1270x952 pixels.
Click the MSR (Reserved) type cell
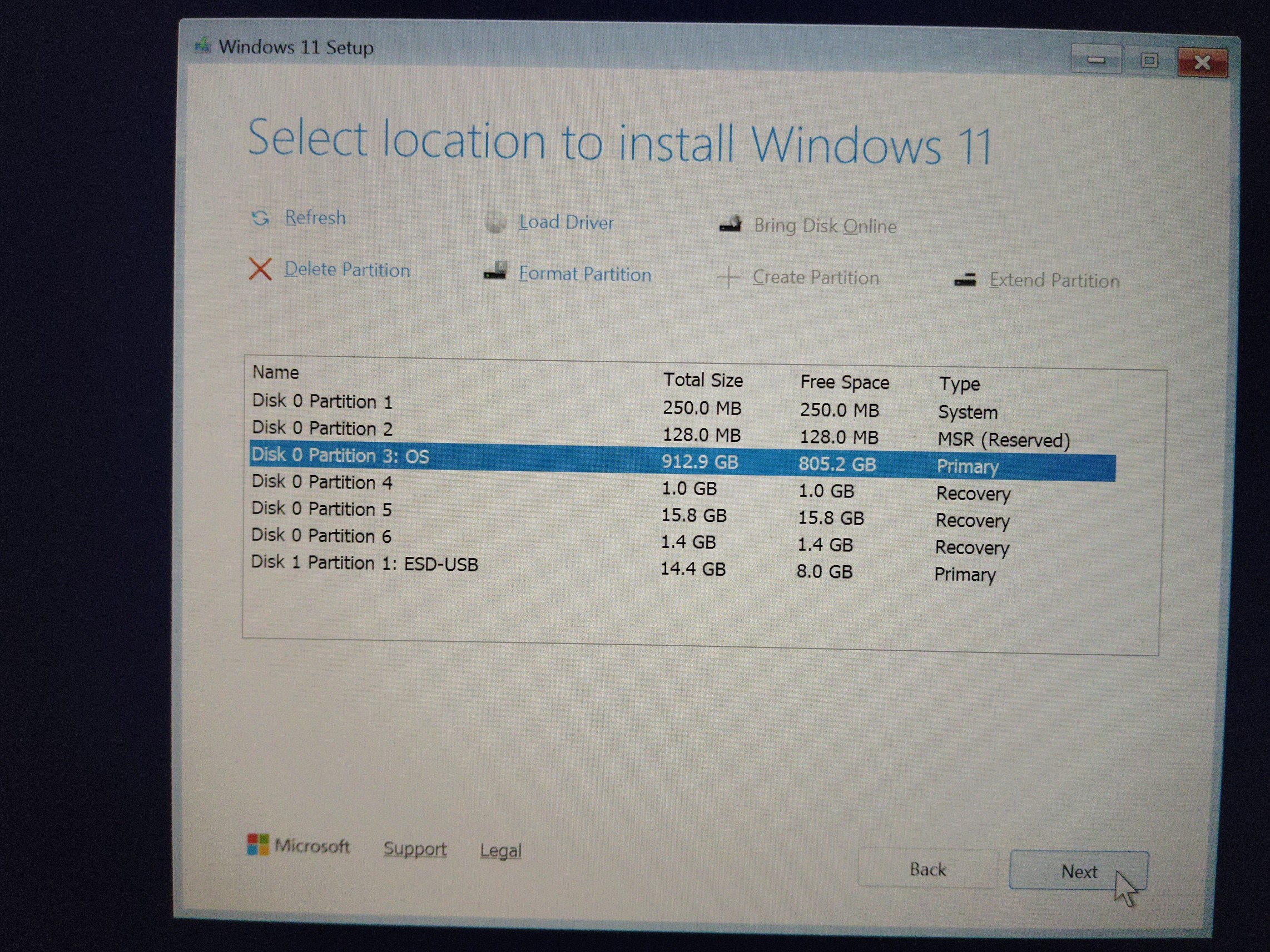click(1004, 440)
